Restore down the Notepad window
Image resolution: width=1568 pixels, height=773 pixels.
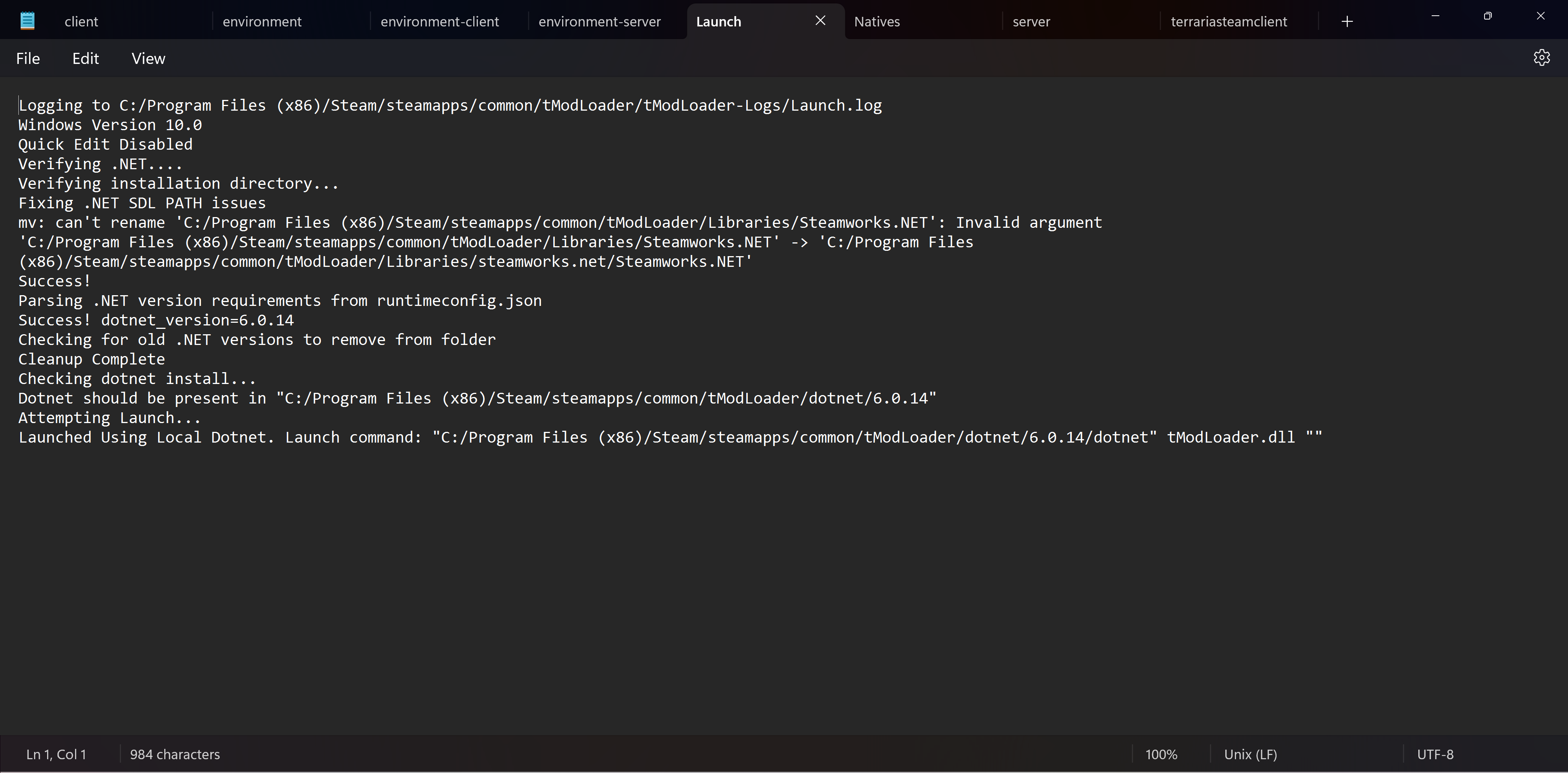[x=1488, y=16]
